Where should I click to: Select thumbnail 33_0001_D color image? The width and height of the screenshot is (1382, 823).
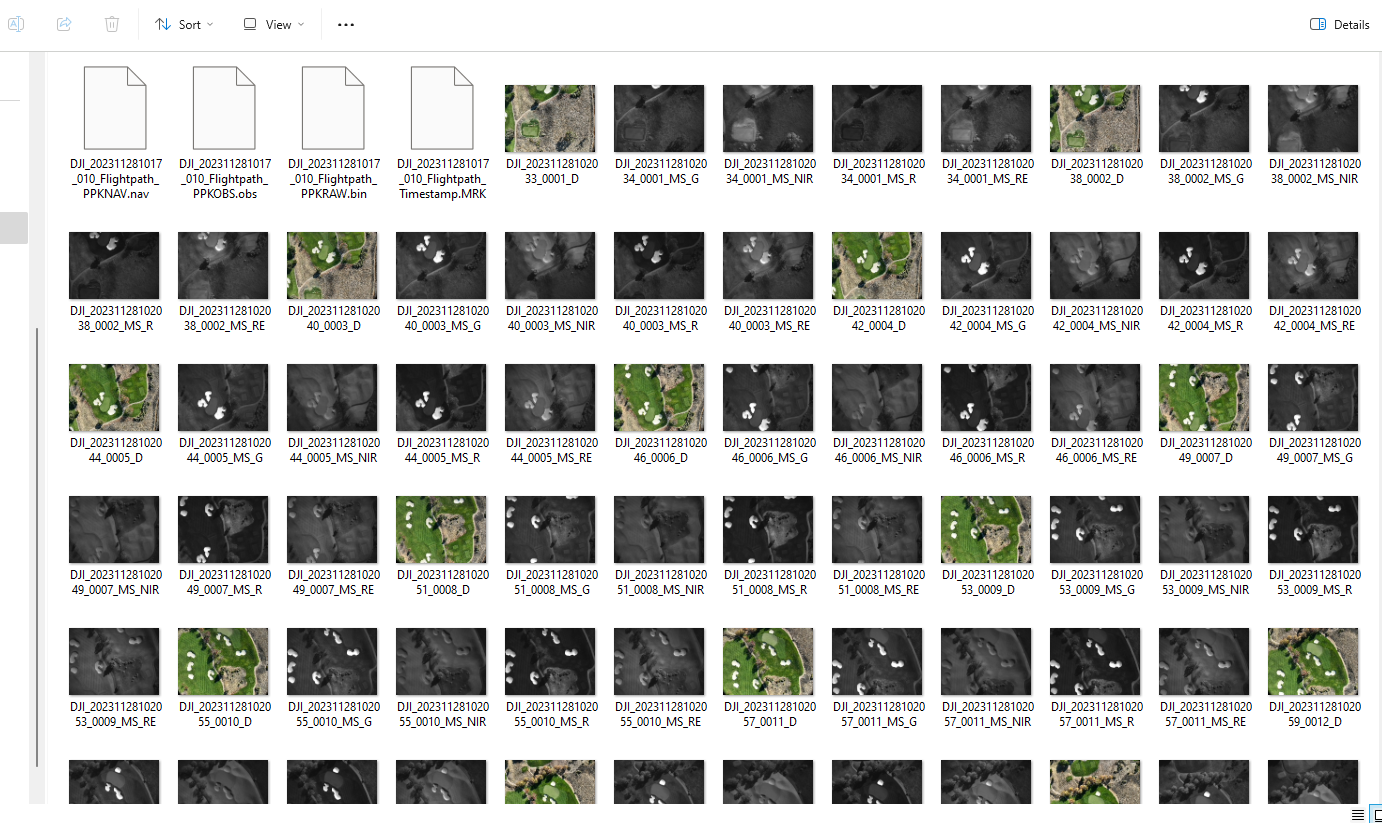550,119
